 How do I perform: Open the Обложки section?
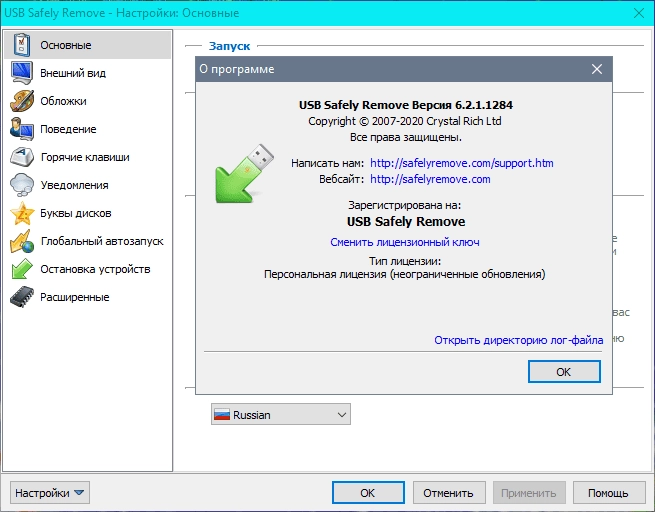tap(88, 101)
